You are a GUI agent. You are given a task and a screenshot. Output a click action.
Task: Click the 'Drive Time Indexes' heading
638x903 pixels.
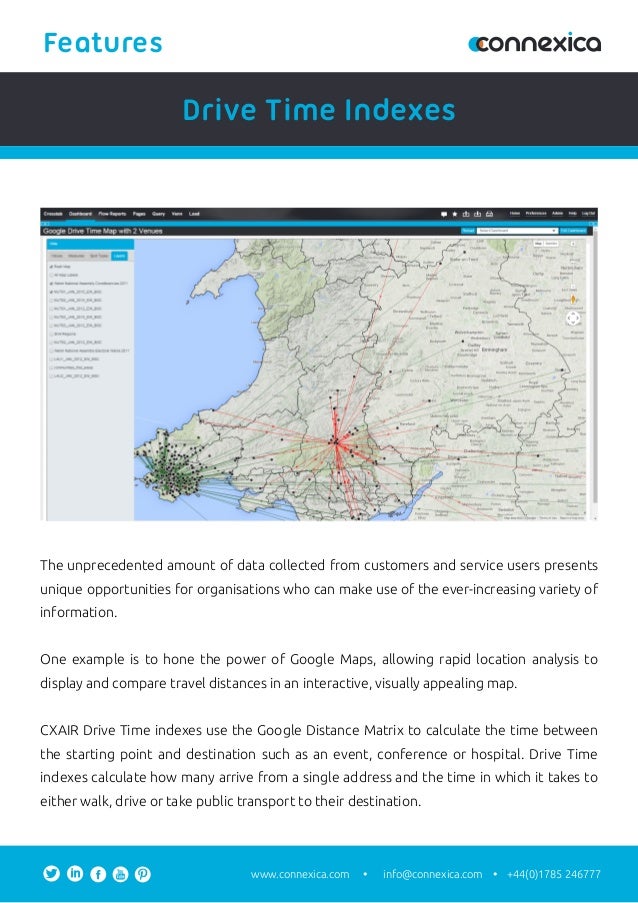tap(319, 109)
